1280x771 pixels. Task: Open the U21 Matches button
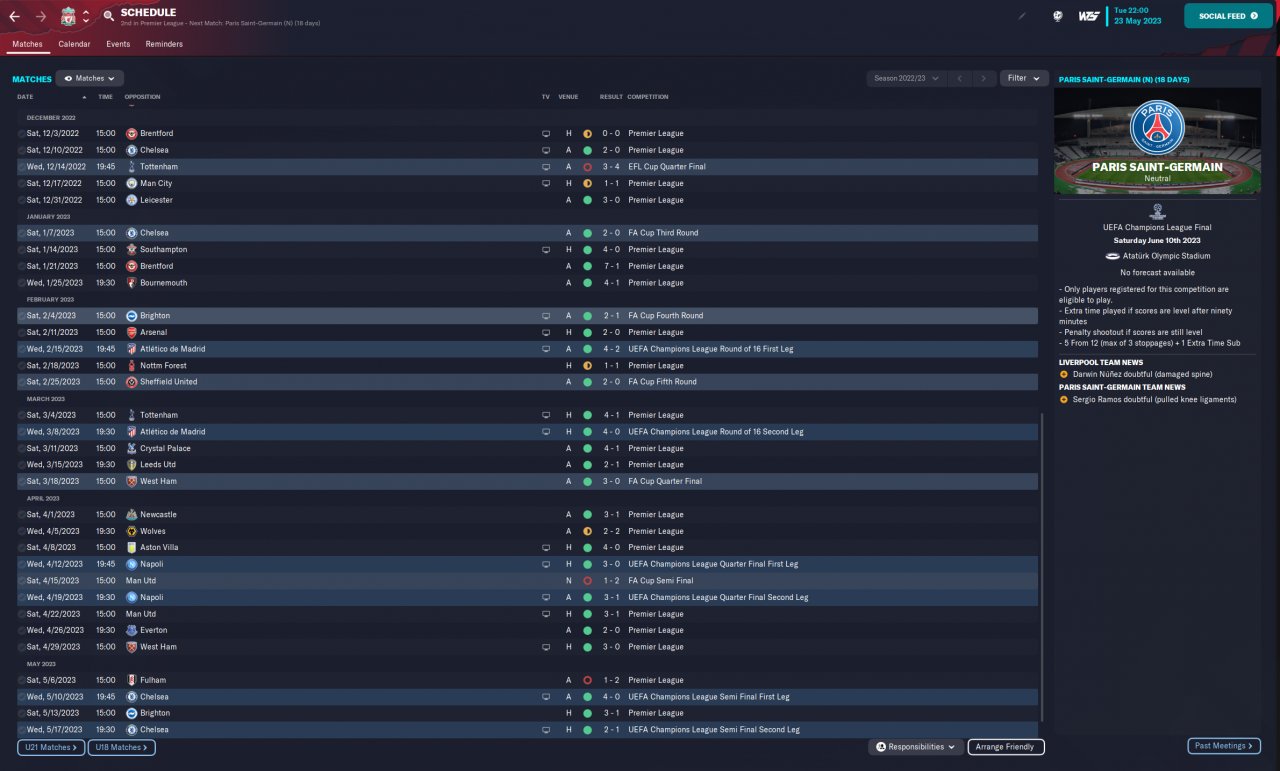coord(50,747)
